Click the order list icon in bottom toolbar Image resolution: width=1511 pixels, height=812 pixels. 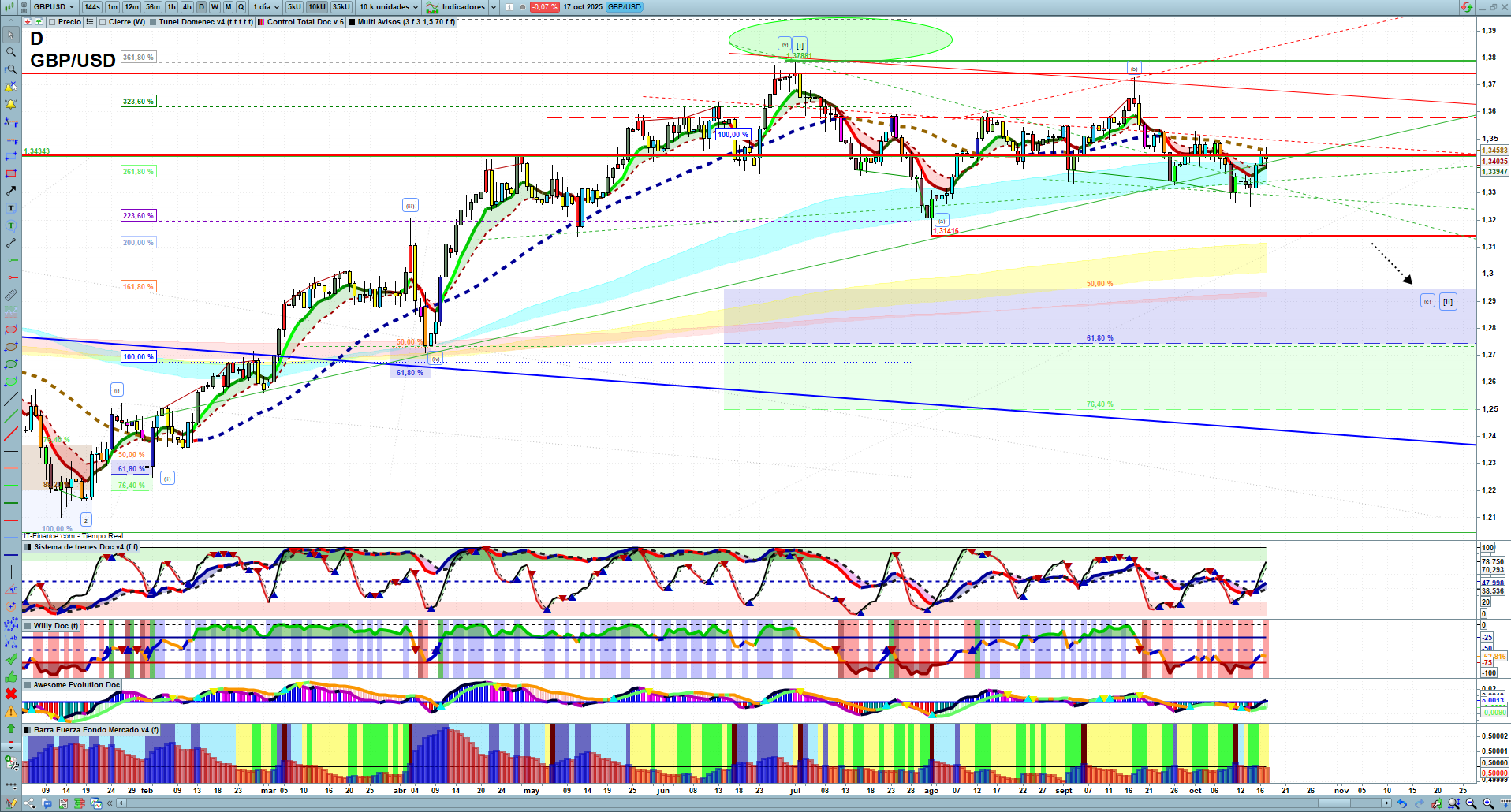[x=63, y=803]
